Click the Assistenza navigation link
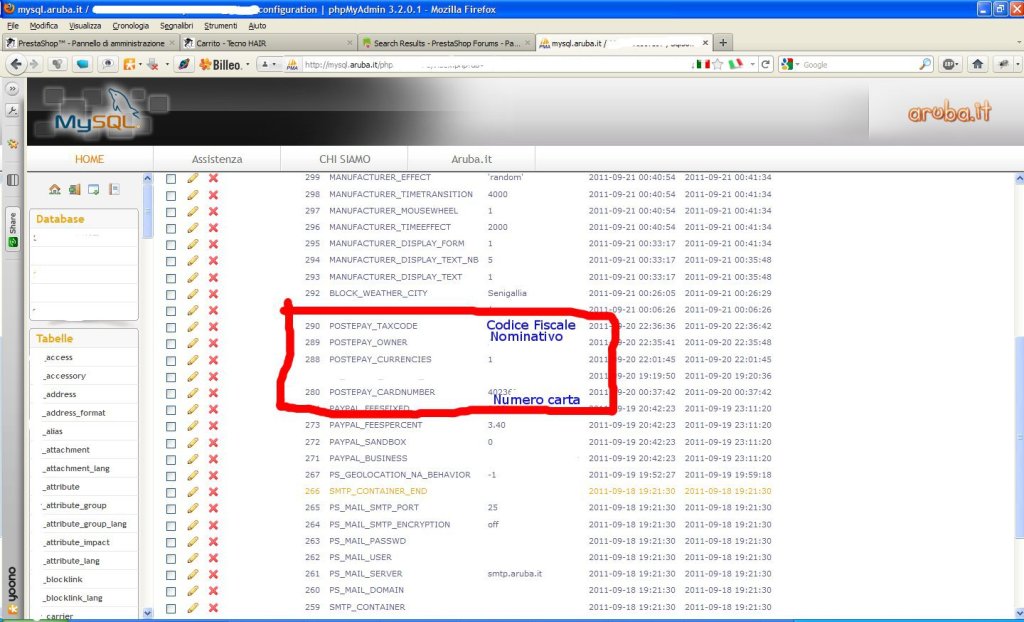1024x622 pixels. 217,159
